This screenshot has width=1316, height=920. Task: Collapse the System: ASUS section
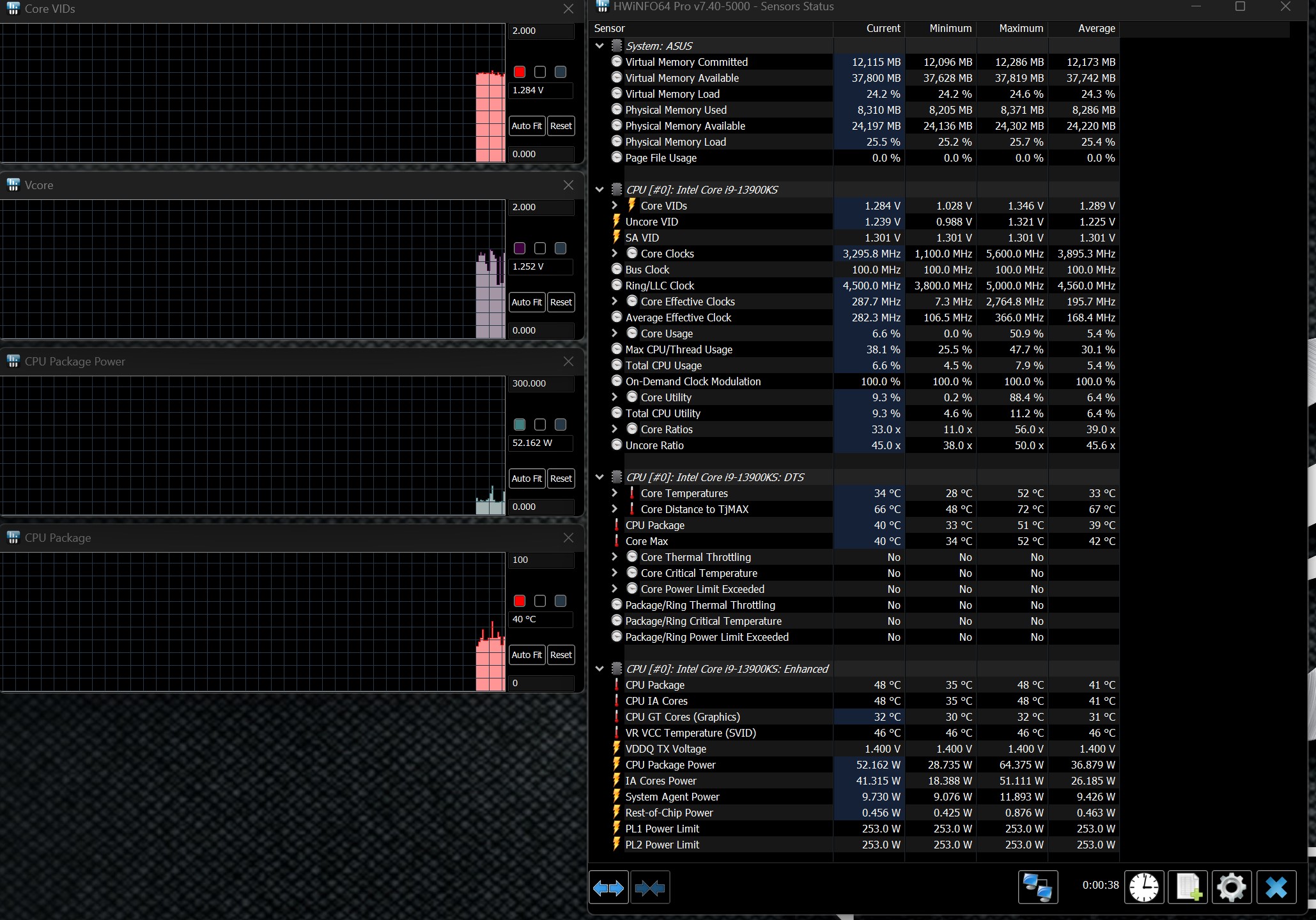click(x=600, y=46)
